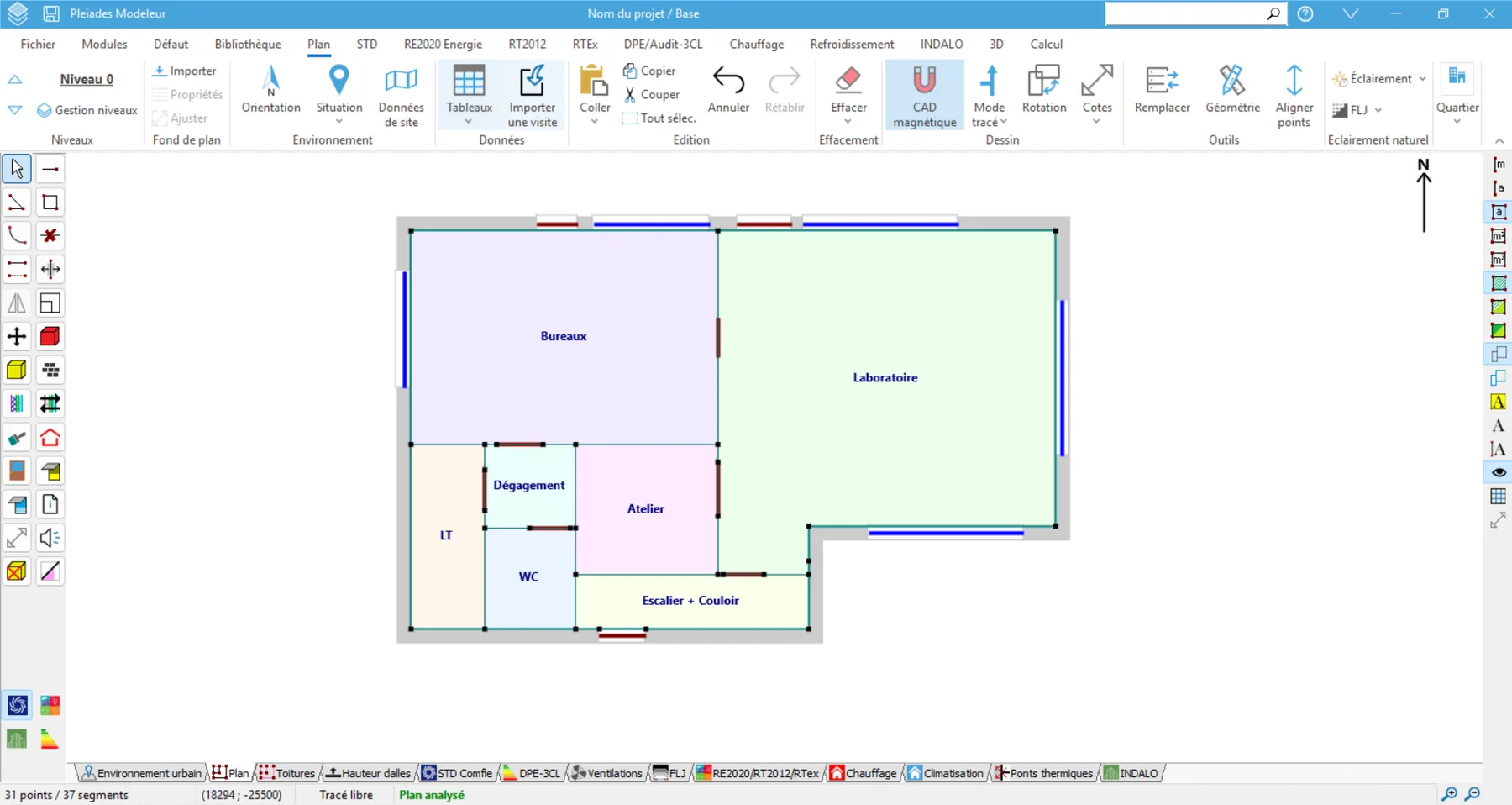Click the brick wall composition tool

click(x=50, y=371)
